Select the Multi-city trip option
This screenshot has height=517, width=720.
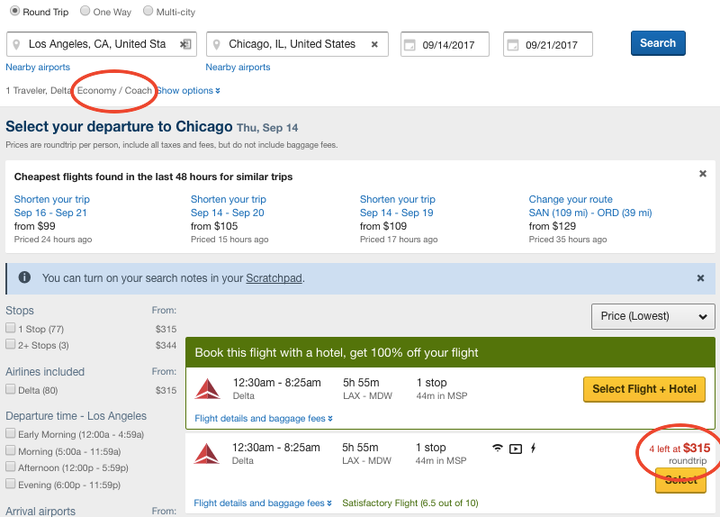point(148,11)
